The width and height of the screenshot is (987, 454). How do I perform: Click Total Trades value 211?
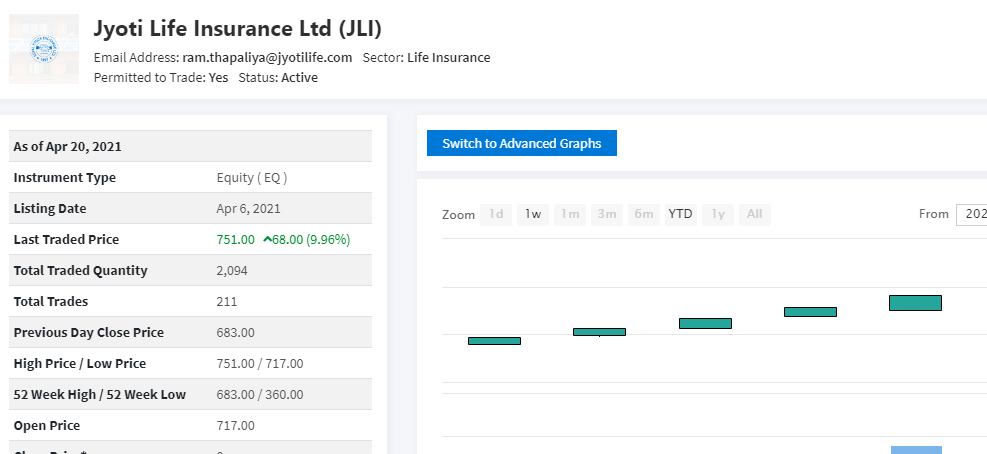point(227,301)
